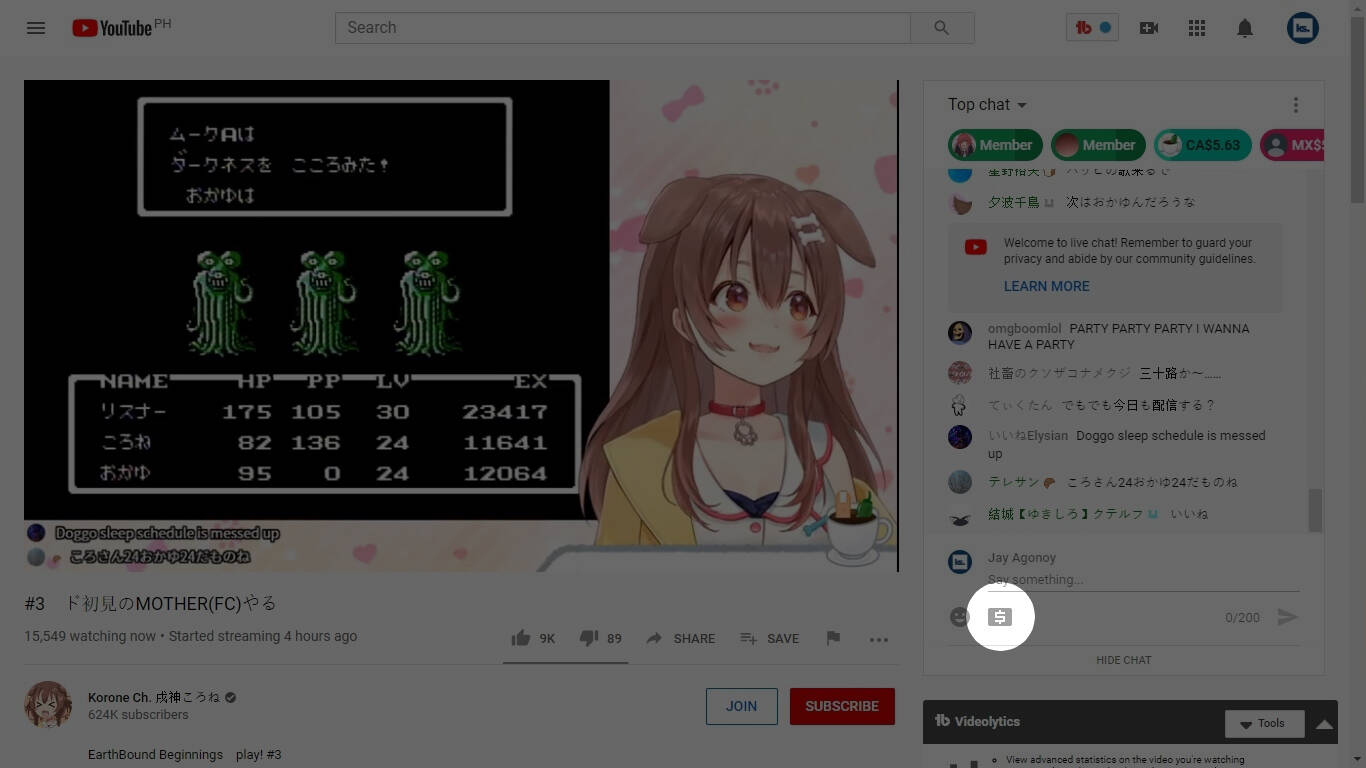Open the notifications bell
This screenshot has height=768, width=1366.
[x=1245, y=28]
